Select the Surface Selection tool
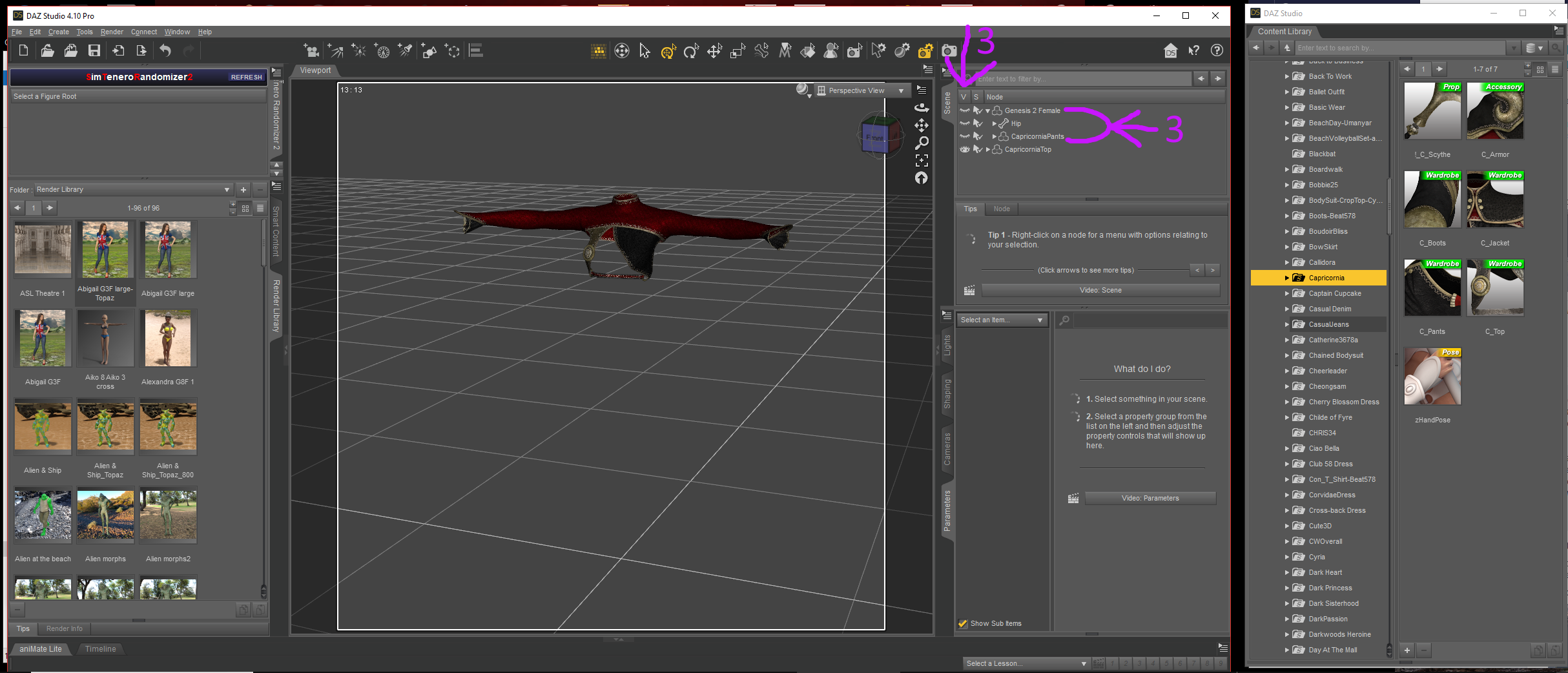Image resolution: width=1568 pixels, height=673 pixels. (x=808, y=50)
